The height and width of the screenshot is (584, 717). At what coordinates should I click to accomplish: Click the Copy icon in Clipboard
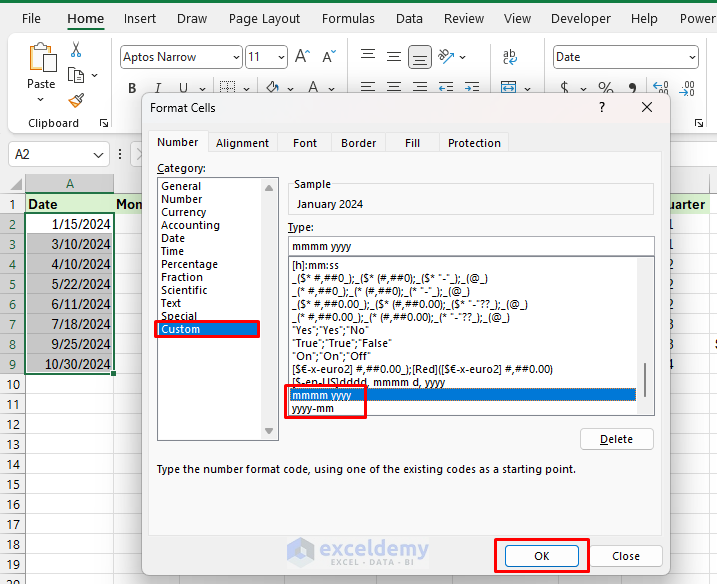click(x=76, y=75)
